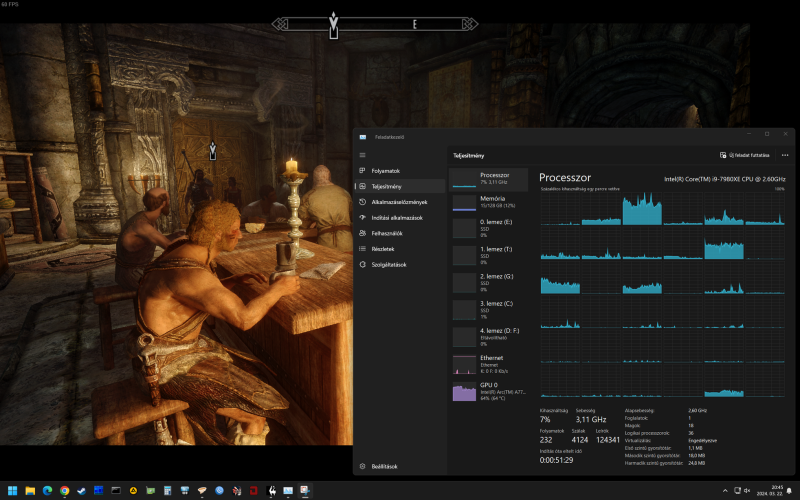Click the Task Manager title bar icon
This screenshot has height=500, width=800.
coord(363,137)
